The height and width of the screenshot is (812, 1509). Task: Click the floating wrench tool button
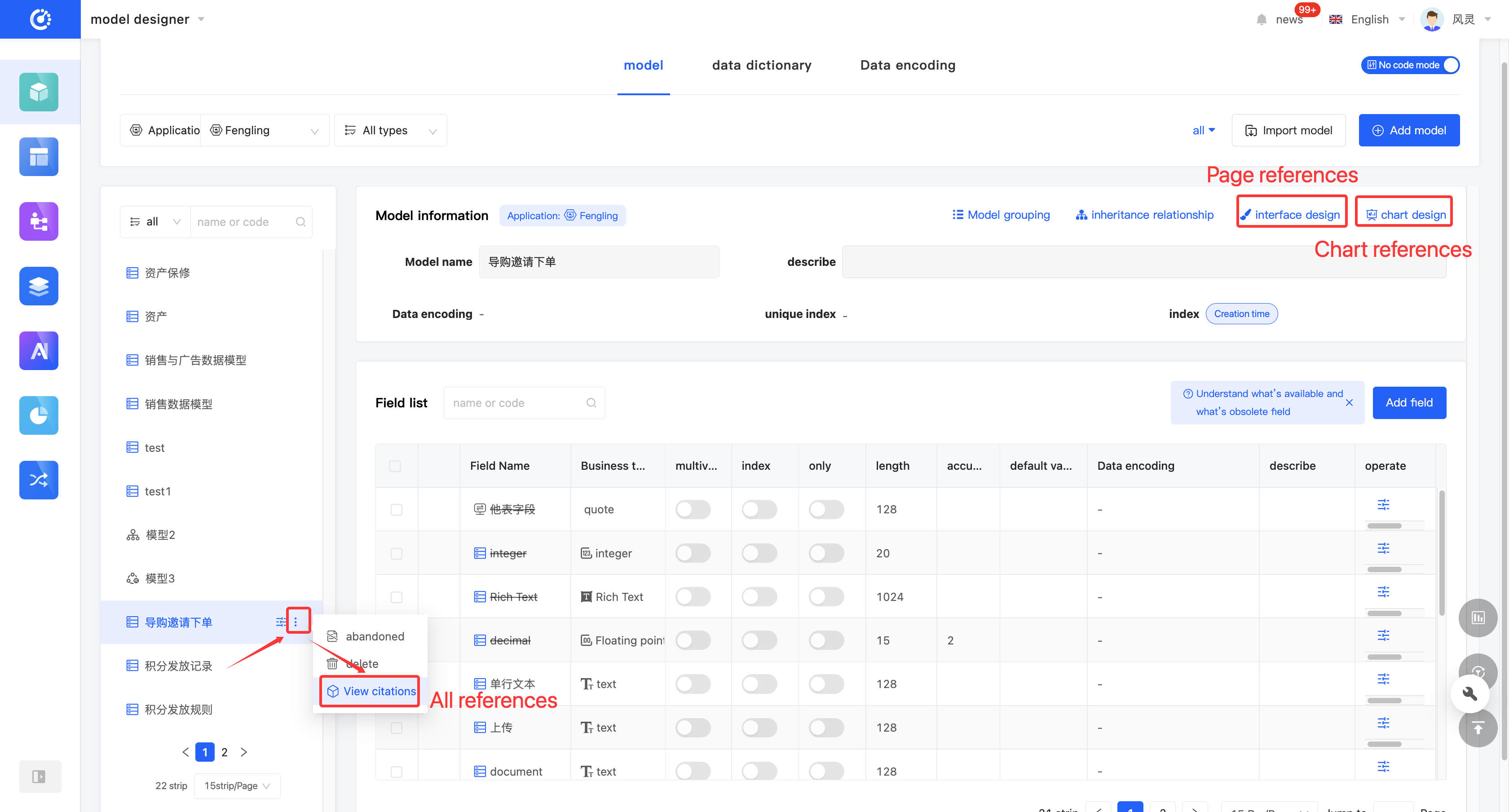pos(1470,693)
